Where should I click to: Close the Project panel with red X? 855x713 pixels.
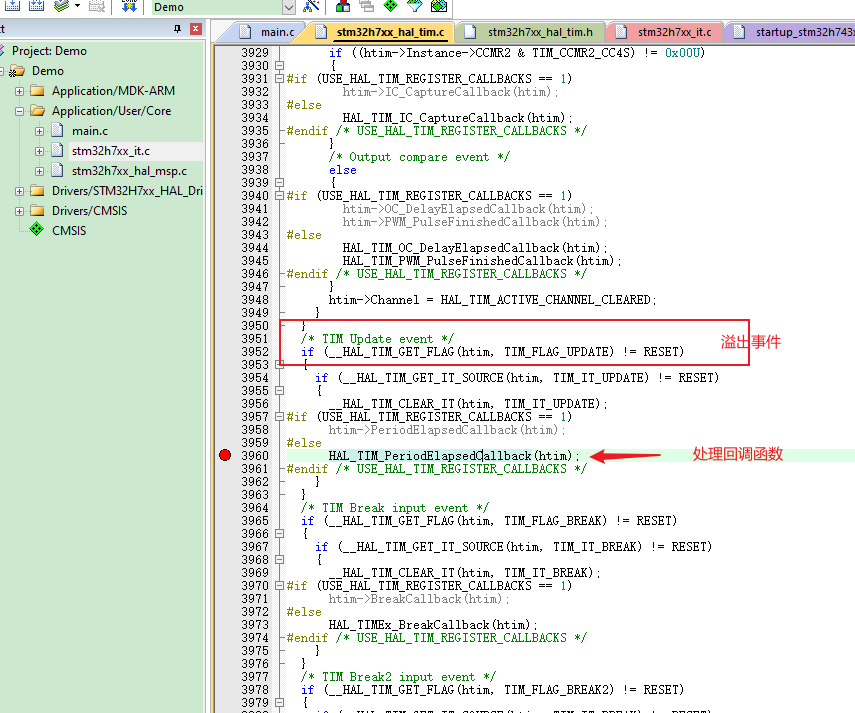point(196,29)
